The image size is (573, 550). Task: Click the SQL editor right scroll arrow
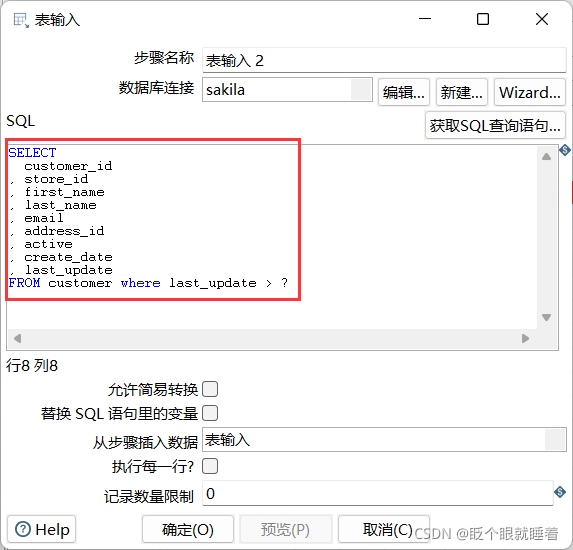point(525,338)
